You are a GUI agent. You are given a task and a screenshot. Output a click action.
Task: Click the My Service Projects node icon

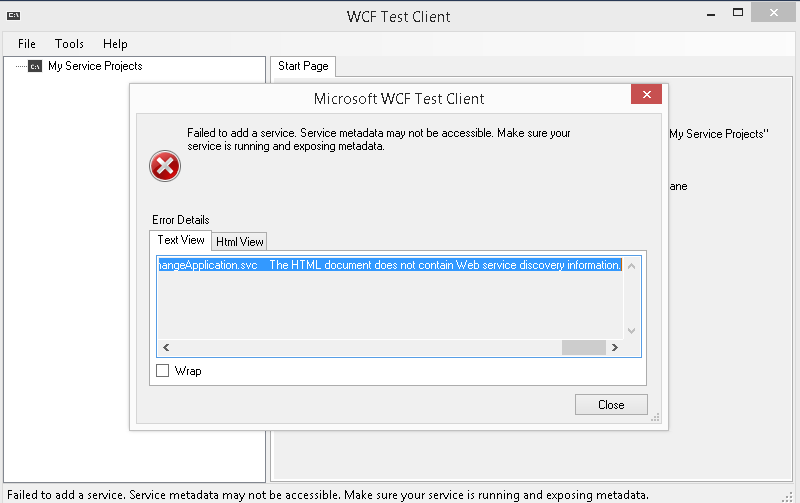click(35, 66)
